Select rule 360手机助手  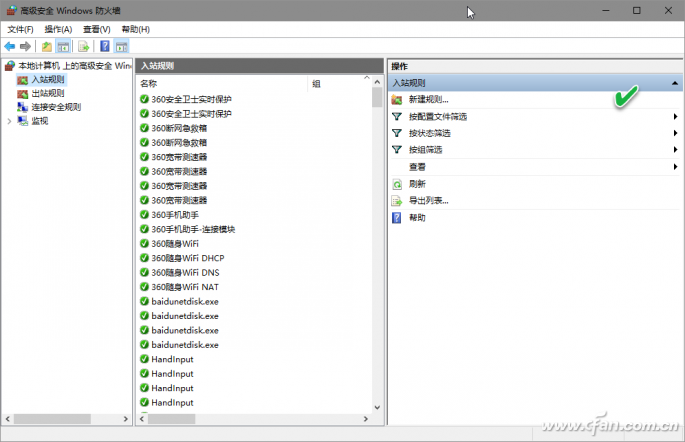pyautogui.click(x=175, y=214)
